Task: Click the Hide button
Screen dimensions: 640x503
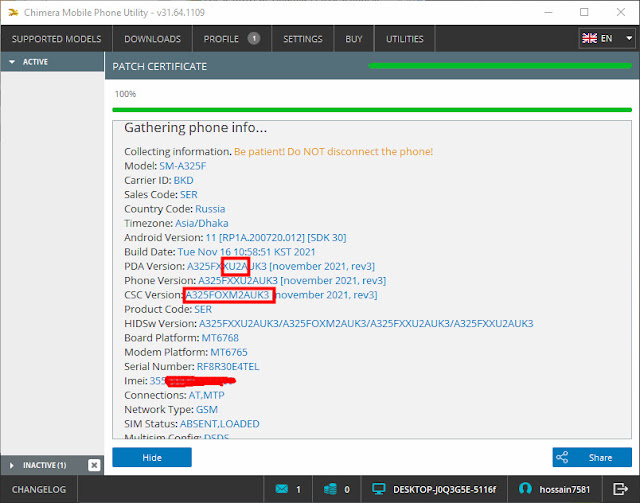Action: coord(152,457)
